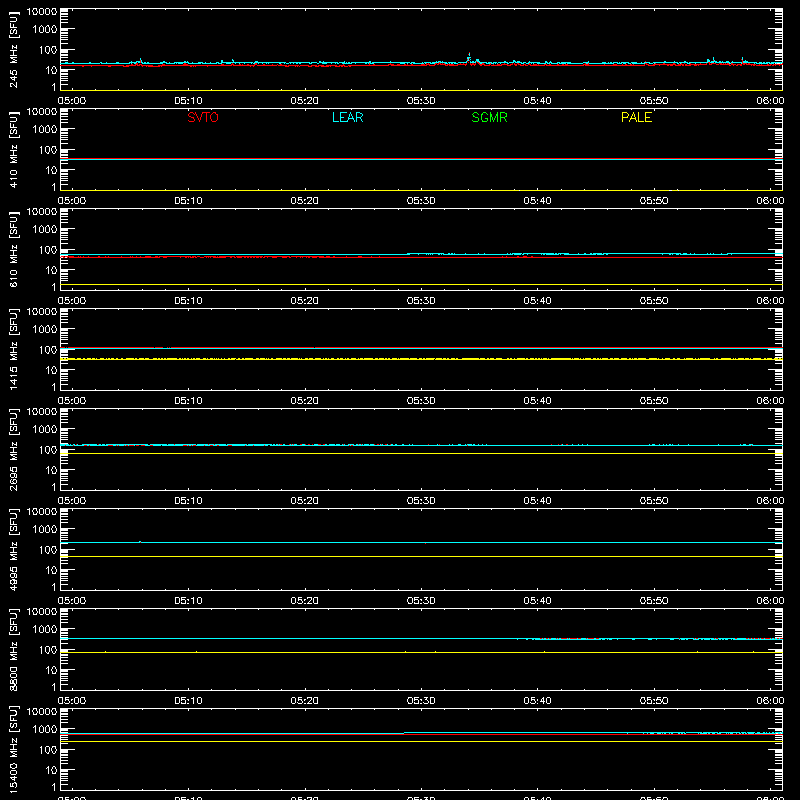Screen dimensions: 800x800
Task: Click 05:40 time label under 410 MHz panel
Action: (x=537, y=201)
